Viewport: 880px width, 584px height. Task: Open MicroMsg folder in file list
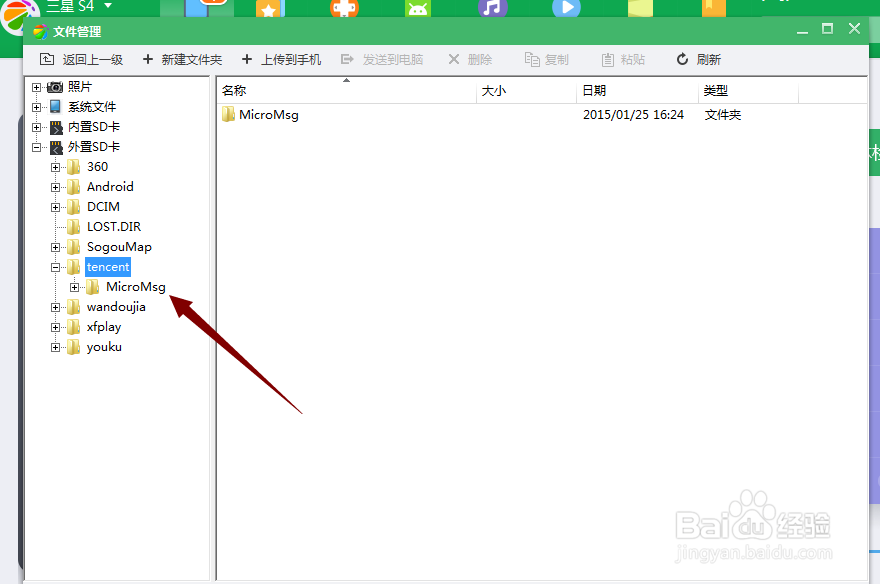click(269, 114)
